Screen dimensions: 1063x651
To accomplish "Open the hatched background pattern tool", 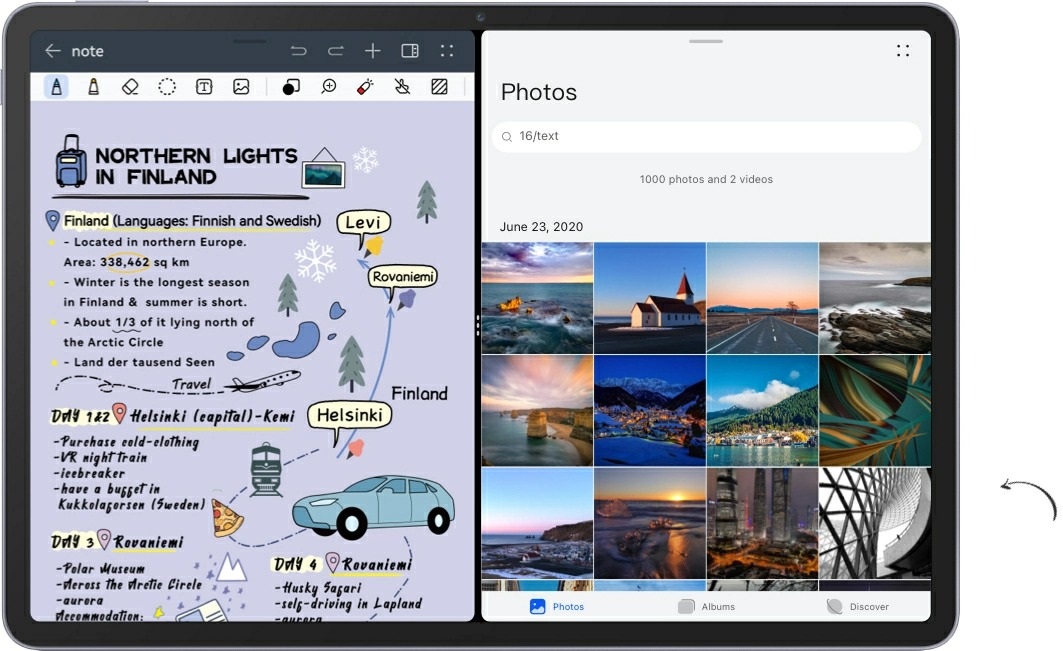I will click(439, 87).
